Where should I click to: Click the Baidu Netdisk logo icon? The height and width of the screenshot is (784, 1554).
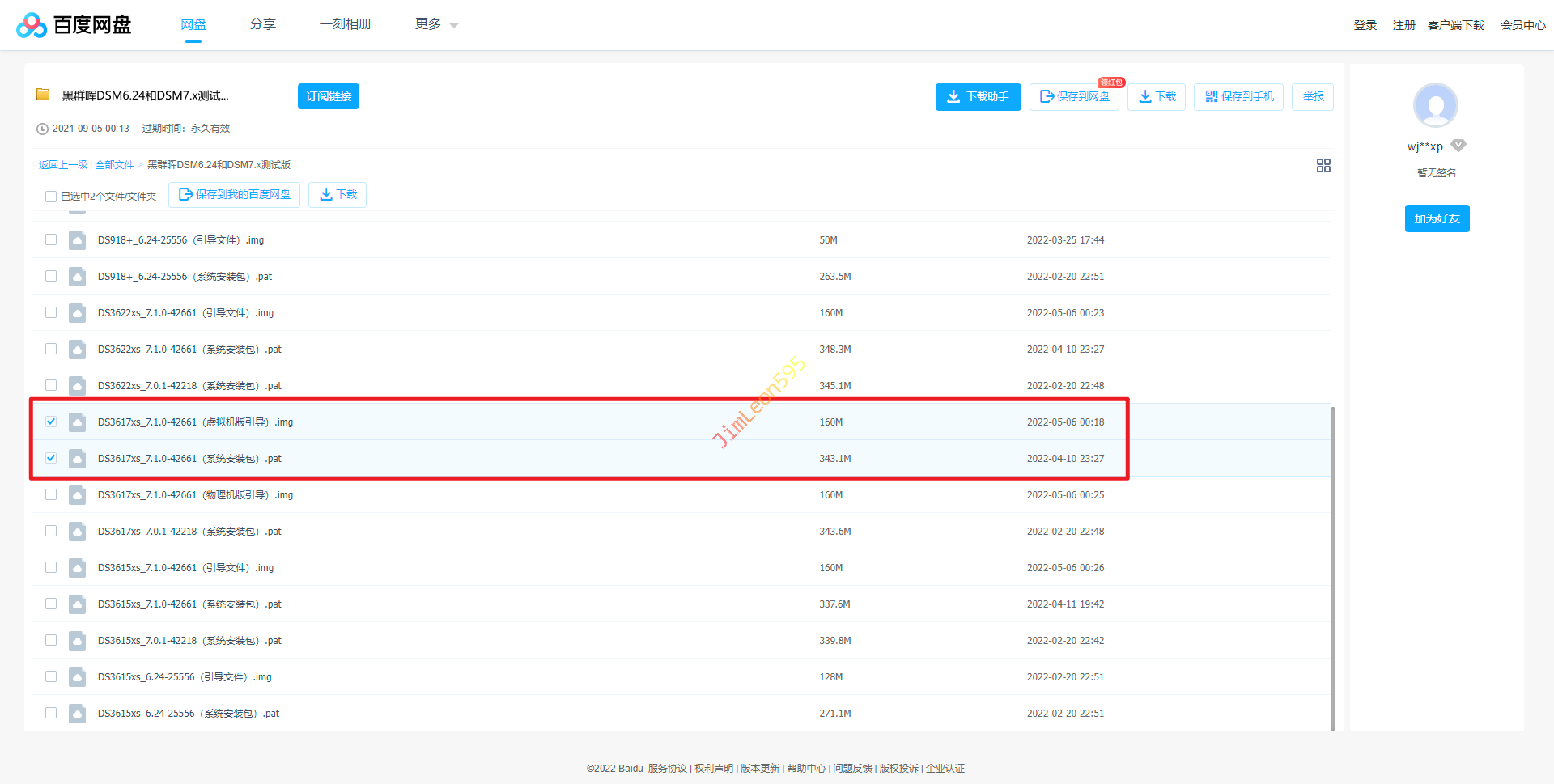(32, 25)
